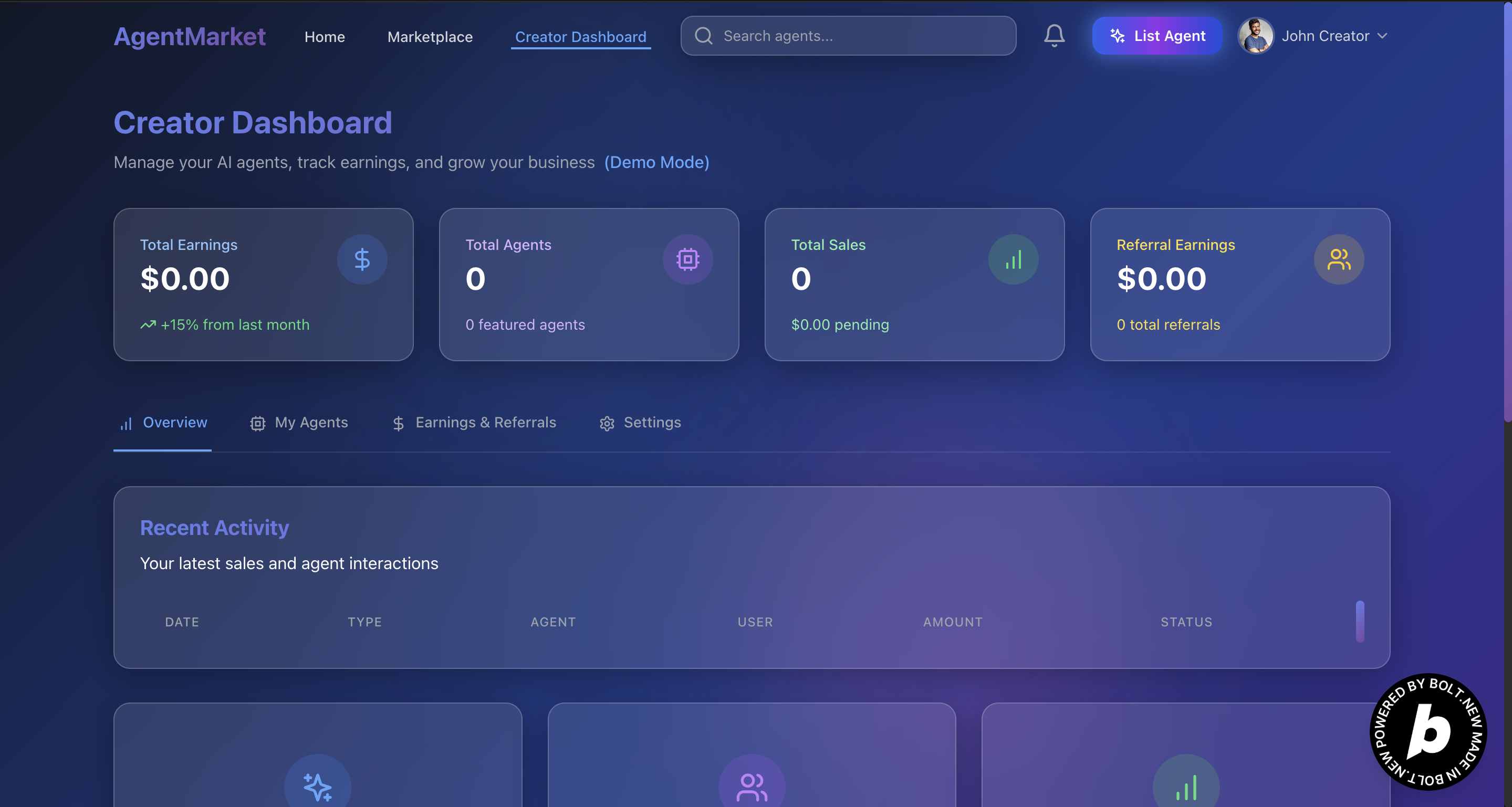Click the people icon in Referral Earnings card

pyautogui.click(x=1338, y=259)
